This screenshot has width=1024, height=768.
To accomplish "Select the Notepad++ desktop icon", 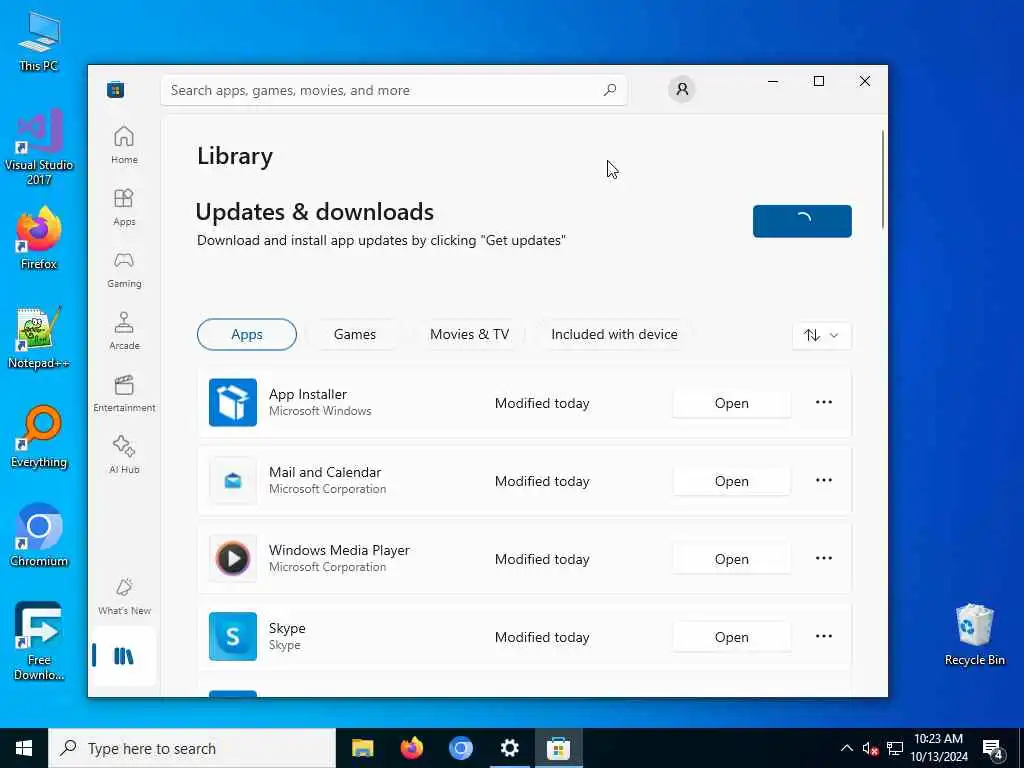I will pos(39,338).
